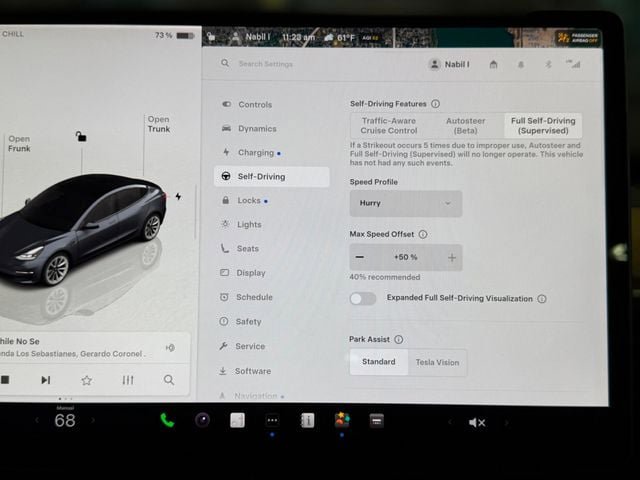Viewport: 640px width, 480px height.
Task: Open the Safety settings section
Action: pos(240,322)
